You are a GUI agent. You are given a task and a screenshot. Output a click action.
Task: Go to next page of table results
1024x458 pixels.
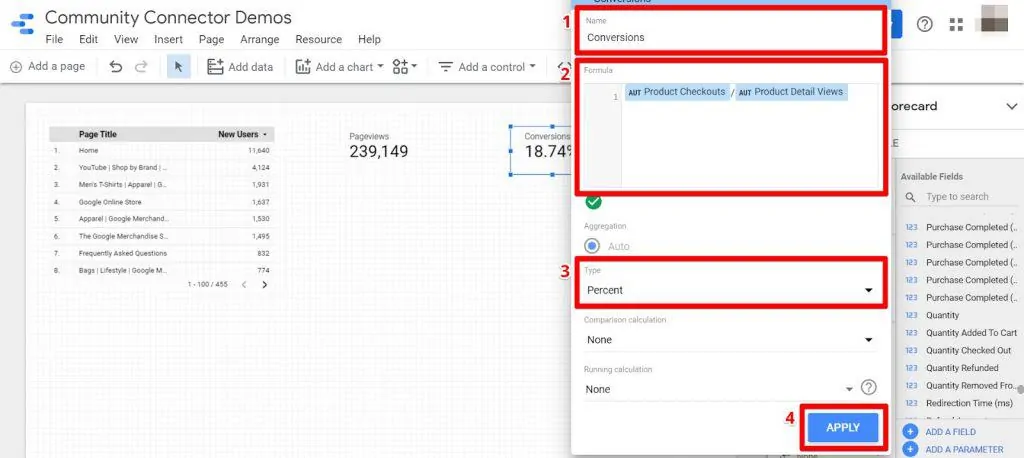click(x=264, y=284)
